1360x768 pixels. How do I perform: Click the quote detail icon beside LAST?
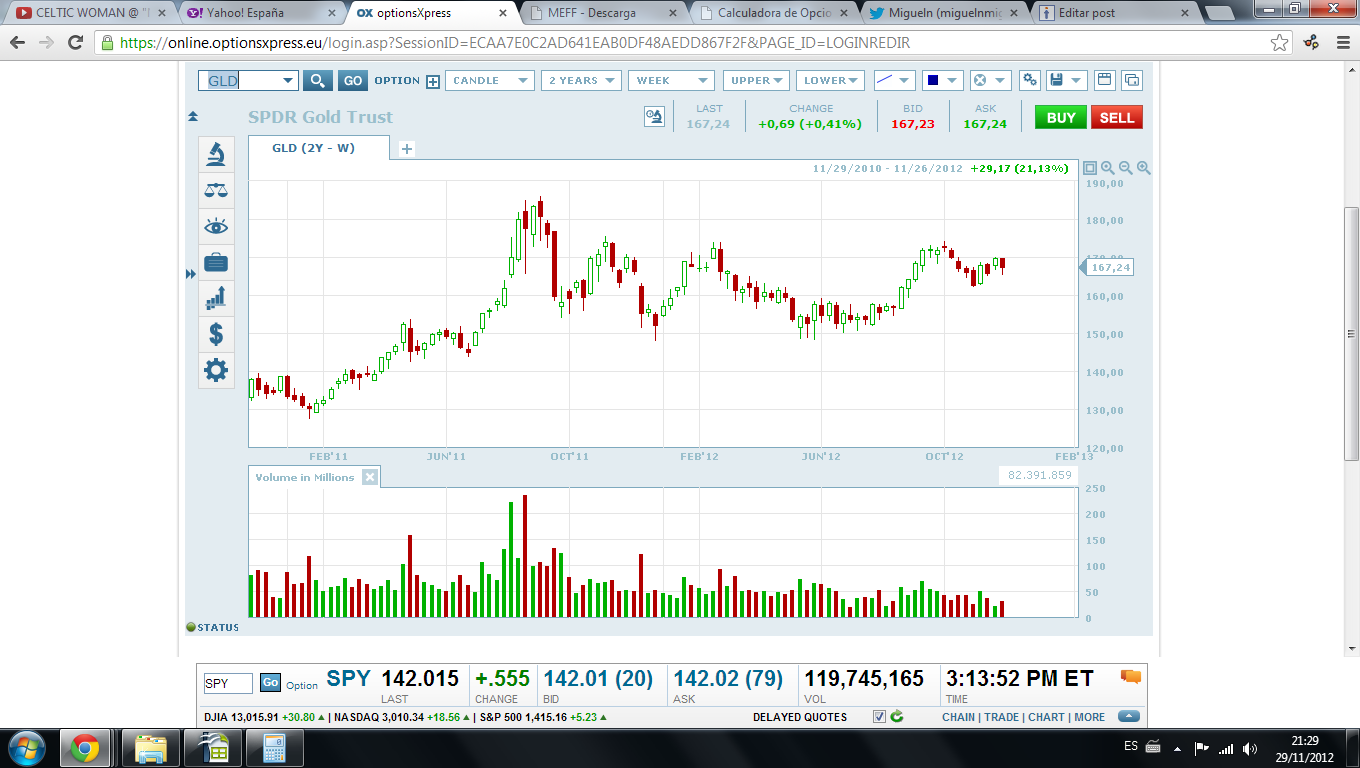click(x=654, y=117)
